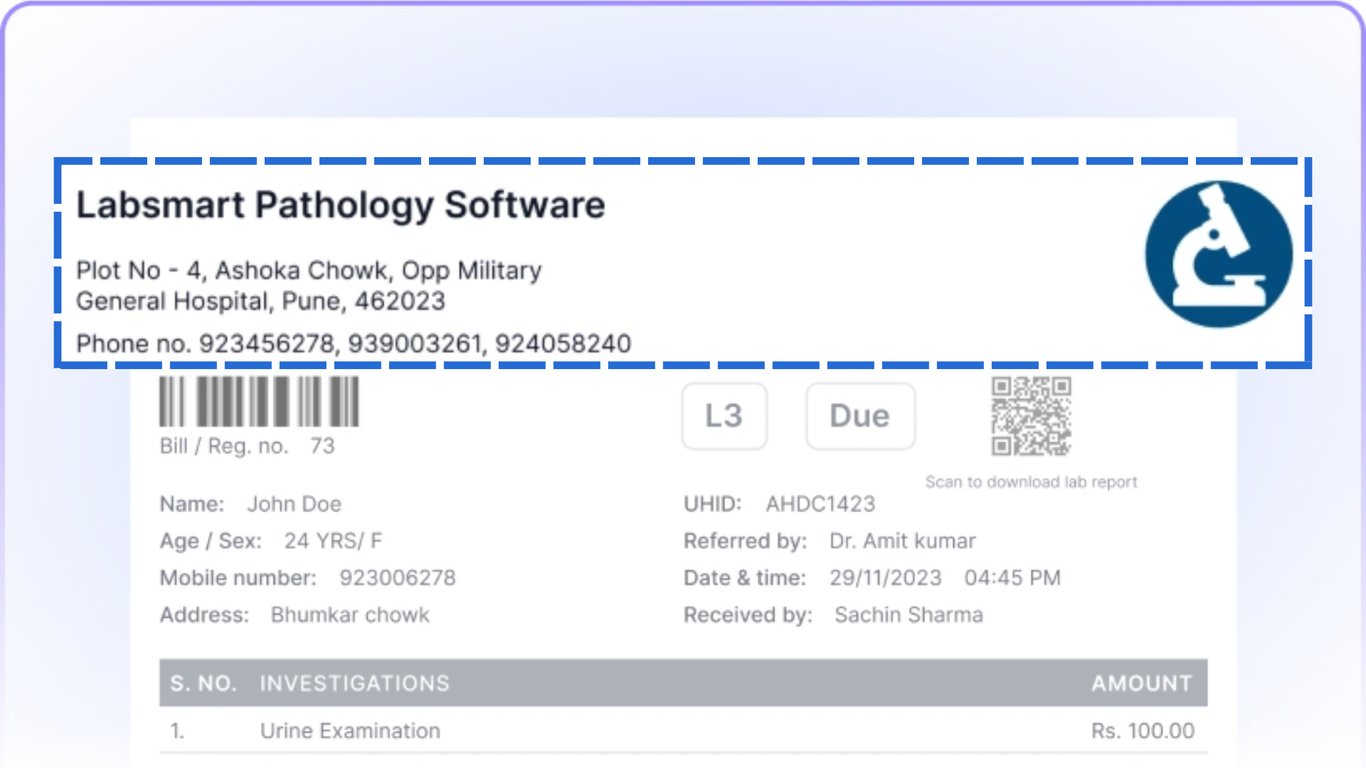Click the Due status badge
The image size is (1366, 768).
point(860,416)
